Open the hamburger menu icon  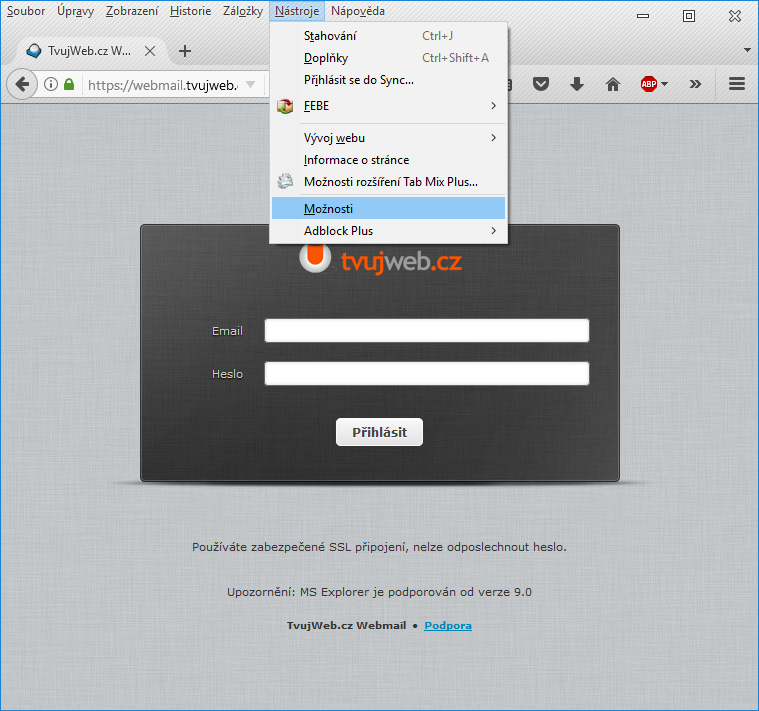click(737, 85)
